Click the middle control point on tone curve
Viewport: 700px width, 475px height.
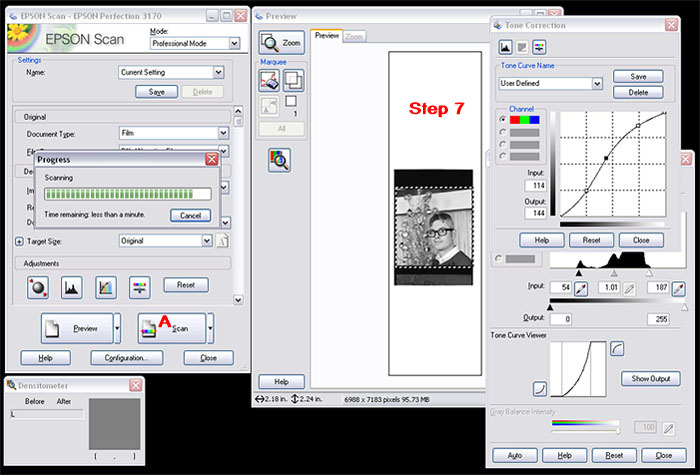click(x=606, y=158)
